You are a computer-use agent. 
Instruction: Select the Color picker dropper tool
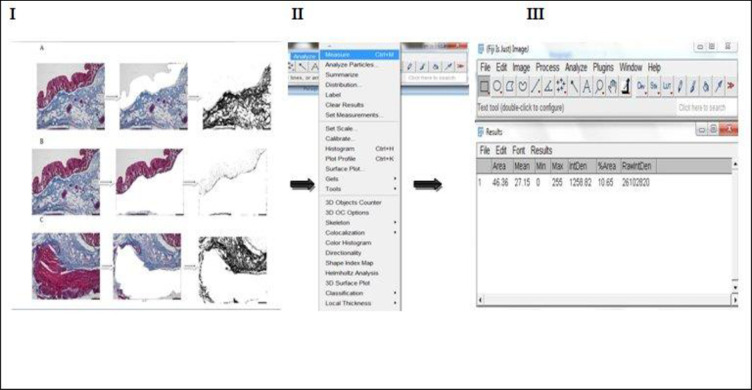tap(625, 86)
